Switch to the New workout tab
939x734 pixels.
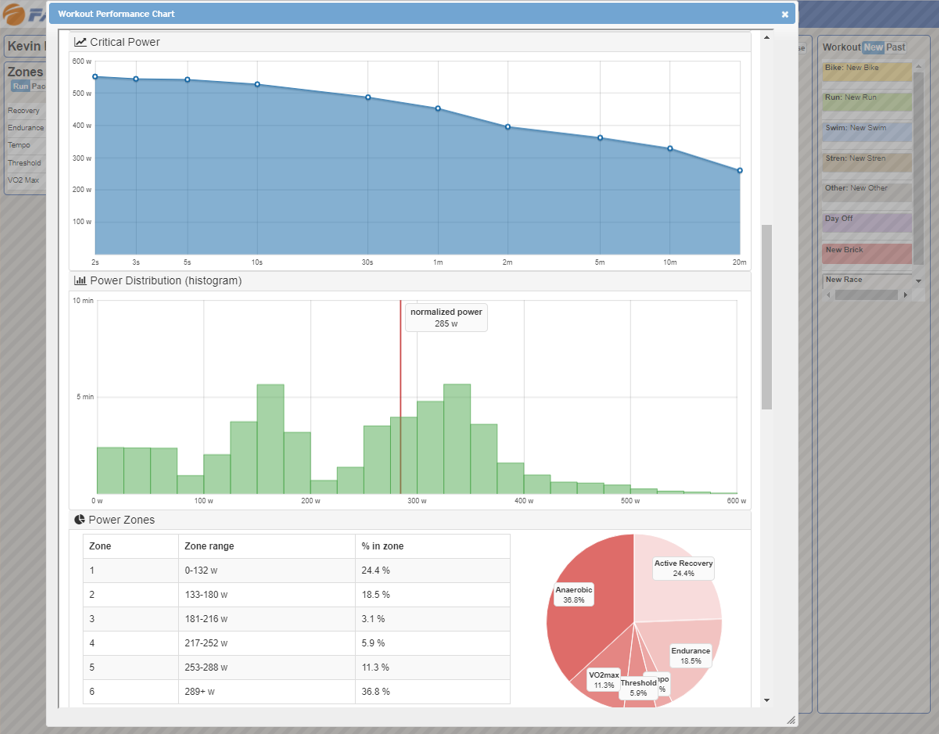873,47
